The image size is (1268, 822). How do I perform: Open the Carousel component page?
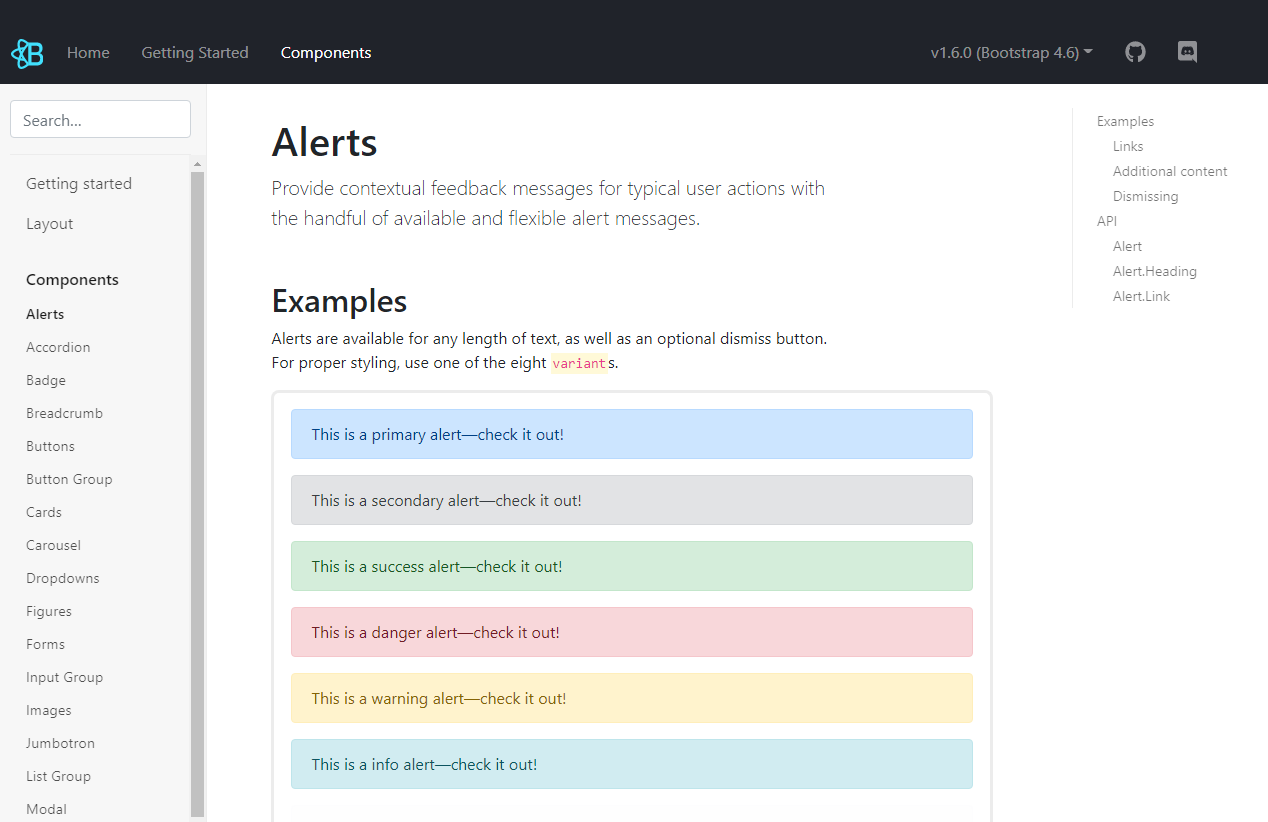[53, 545]
